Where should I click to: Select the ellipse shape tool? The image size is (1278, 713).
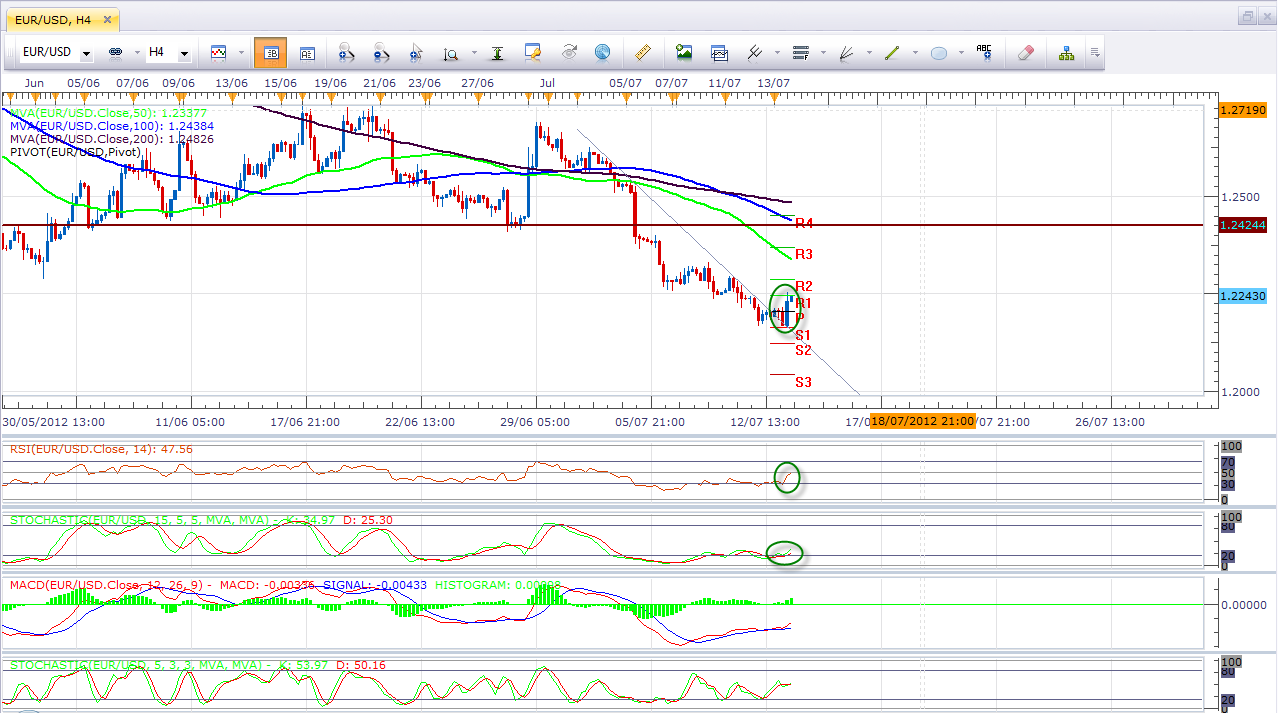click(939, 52)
